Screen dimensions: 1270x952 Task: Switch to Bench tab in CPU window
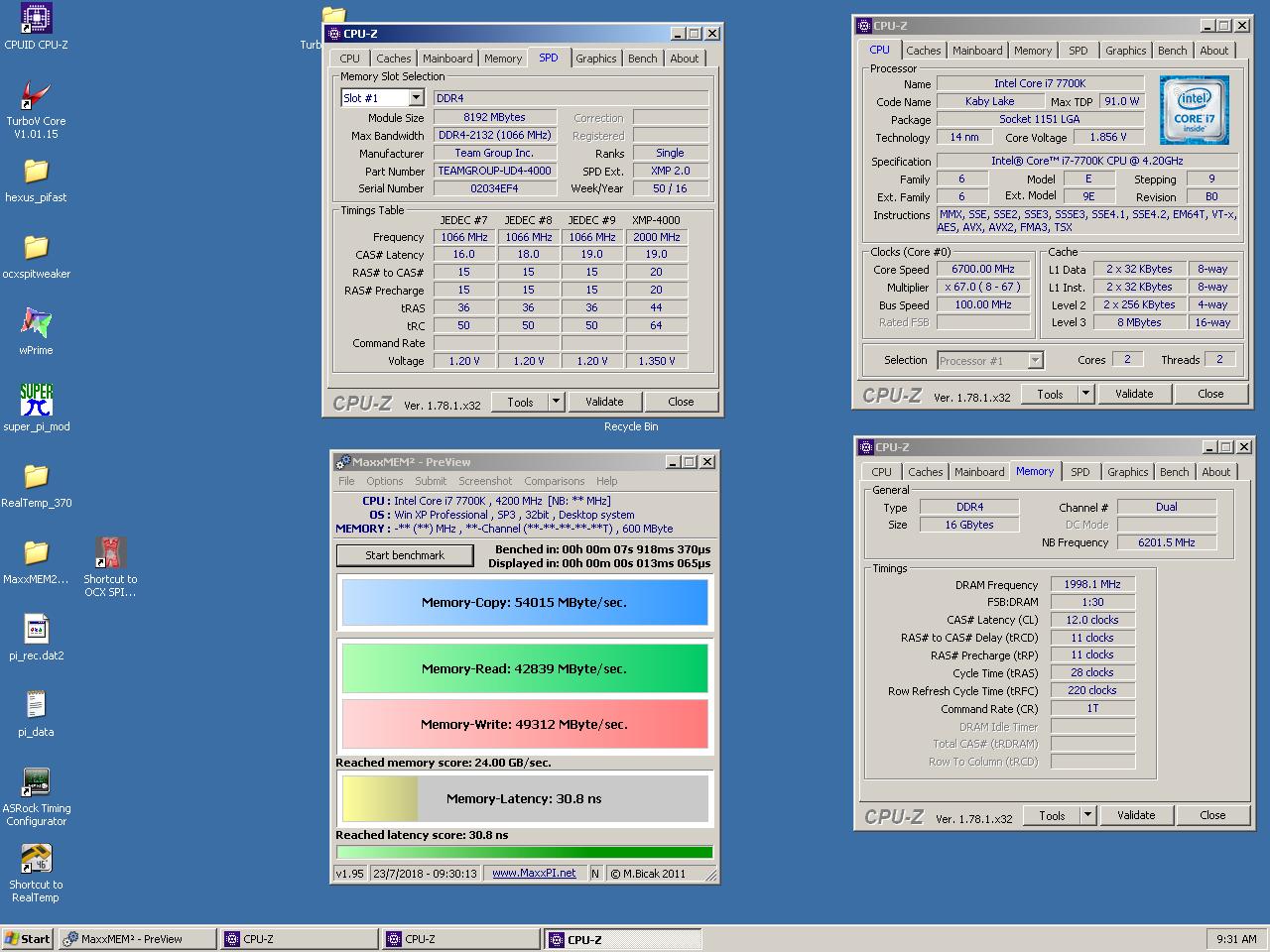(1172, 51)
